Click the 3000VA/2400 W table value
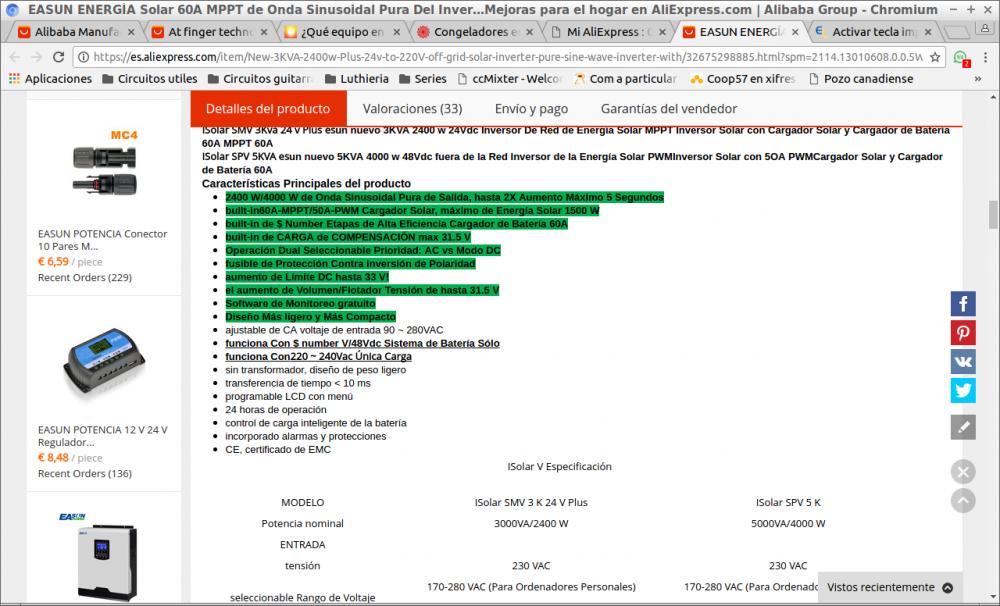 pyautogui.click(x=531, y=524)
